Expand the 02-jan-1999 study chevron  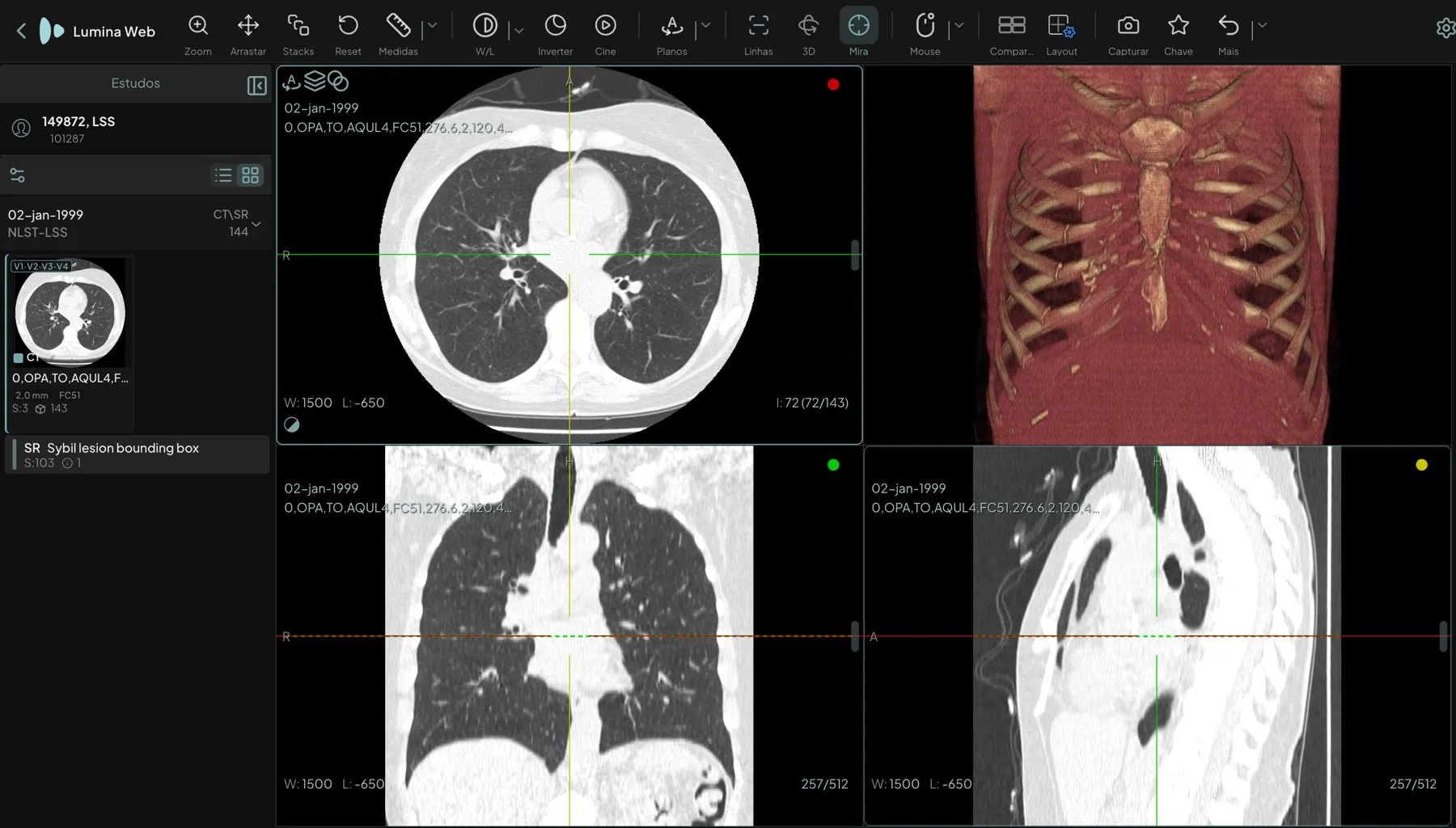tap(256, 224)
